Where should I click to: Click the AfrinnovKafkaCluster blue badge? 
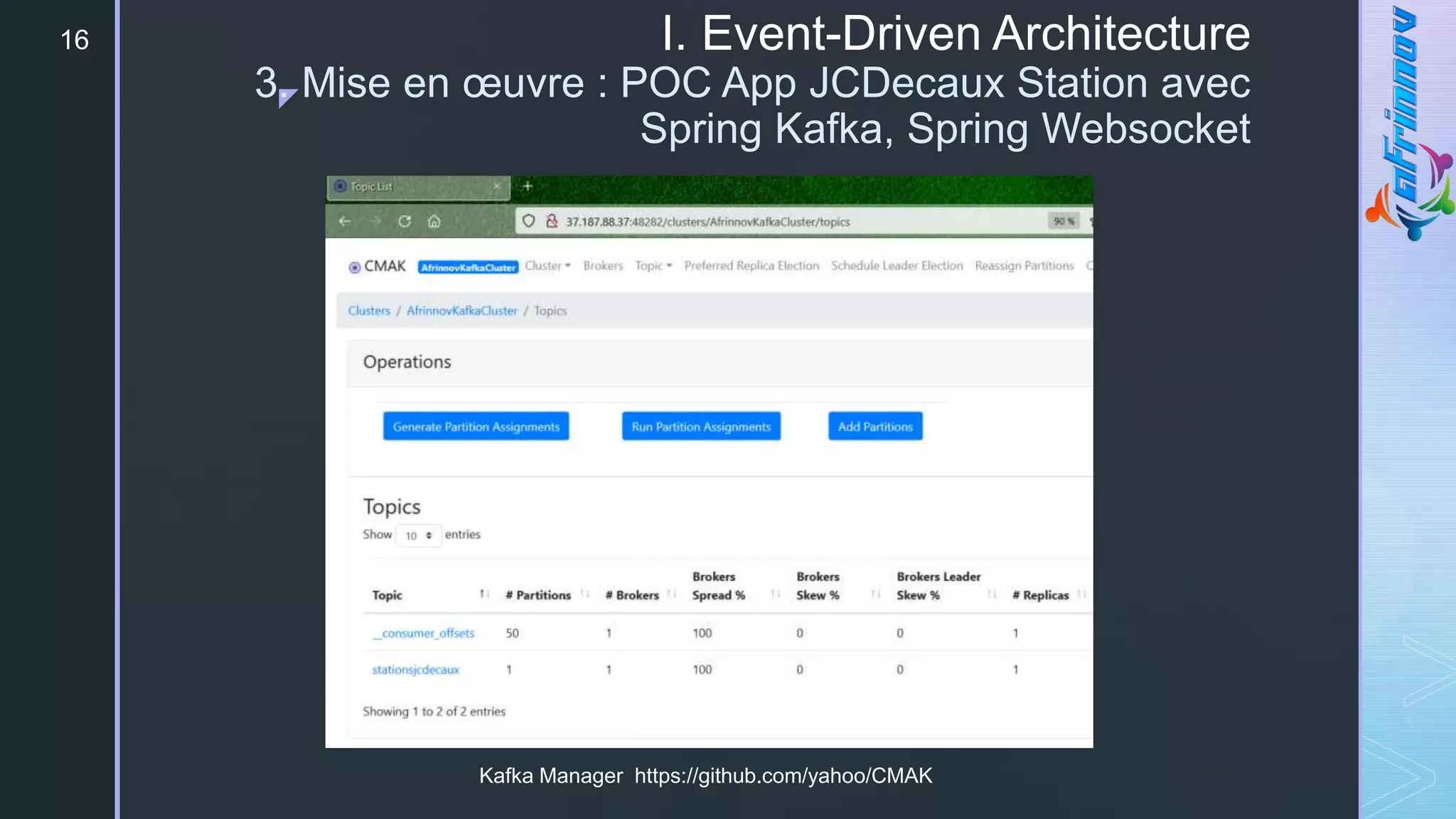(x=468, y=267)
